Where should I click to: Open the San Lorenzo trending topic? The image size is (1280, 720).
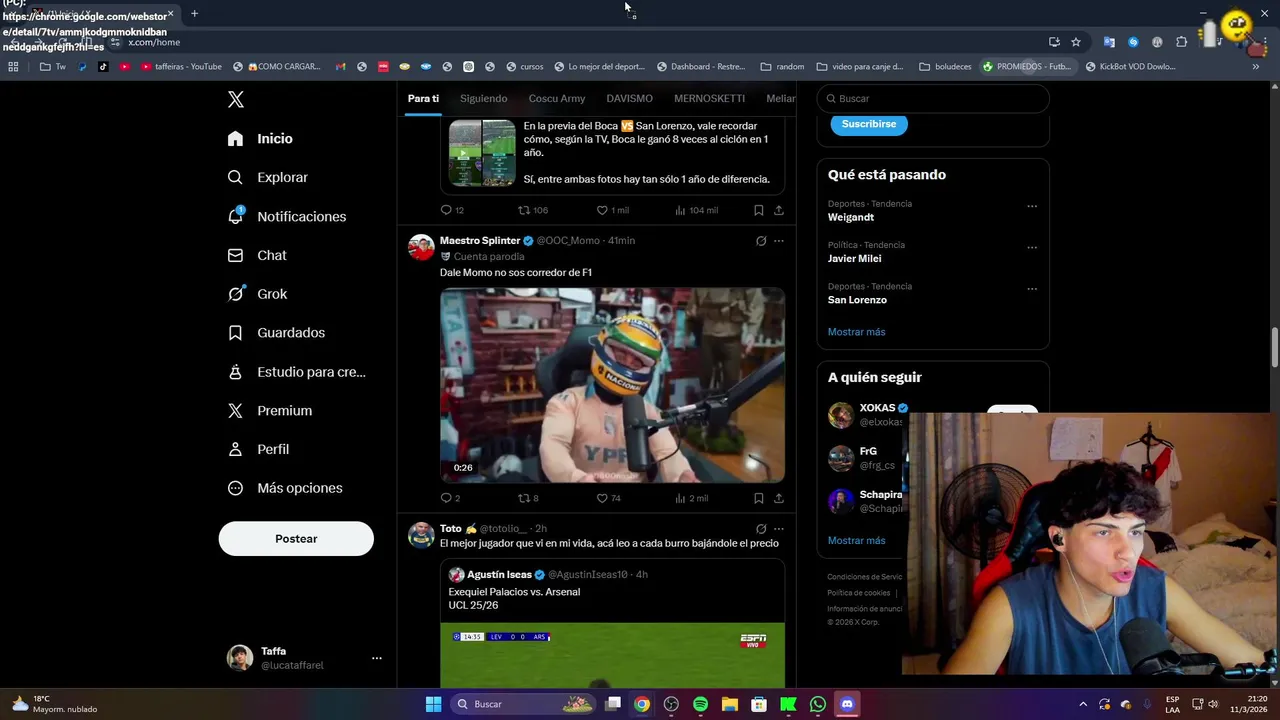pos(857,300)
